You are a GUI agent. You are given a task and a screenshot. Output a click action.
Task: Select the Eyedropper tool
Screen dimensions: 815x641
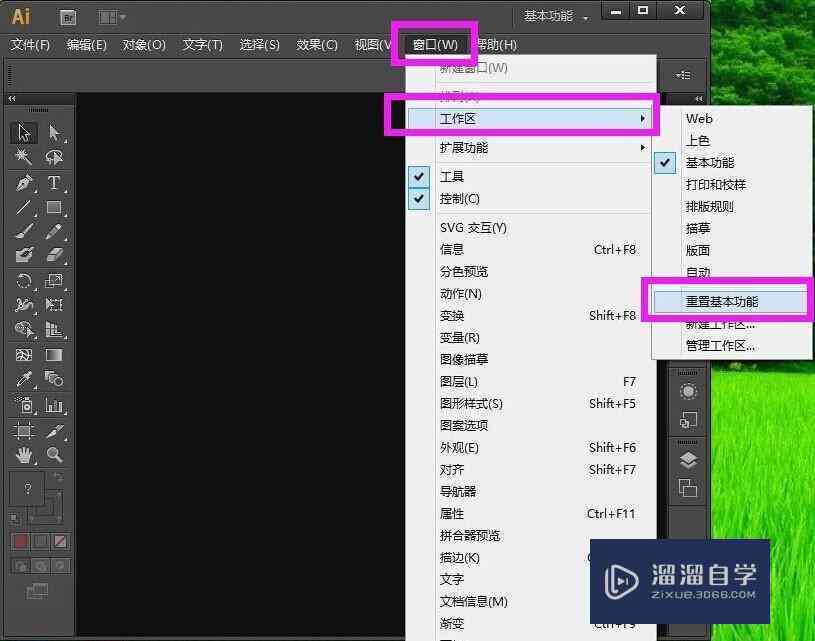[24, 379]
